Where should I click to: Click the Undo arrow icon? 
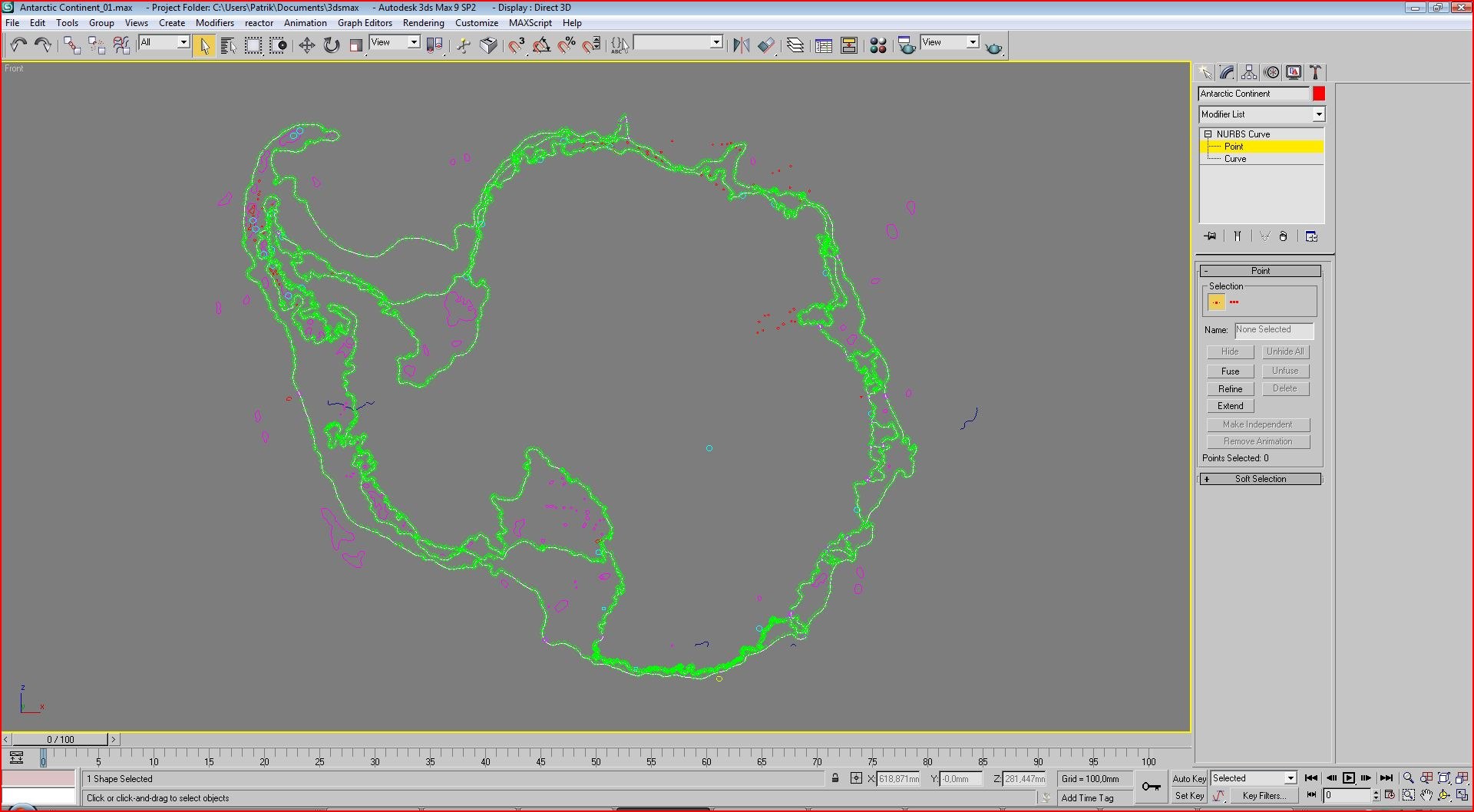[x=18, y=45]
